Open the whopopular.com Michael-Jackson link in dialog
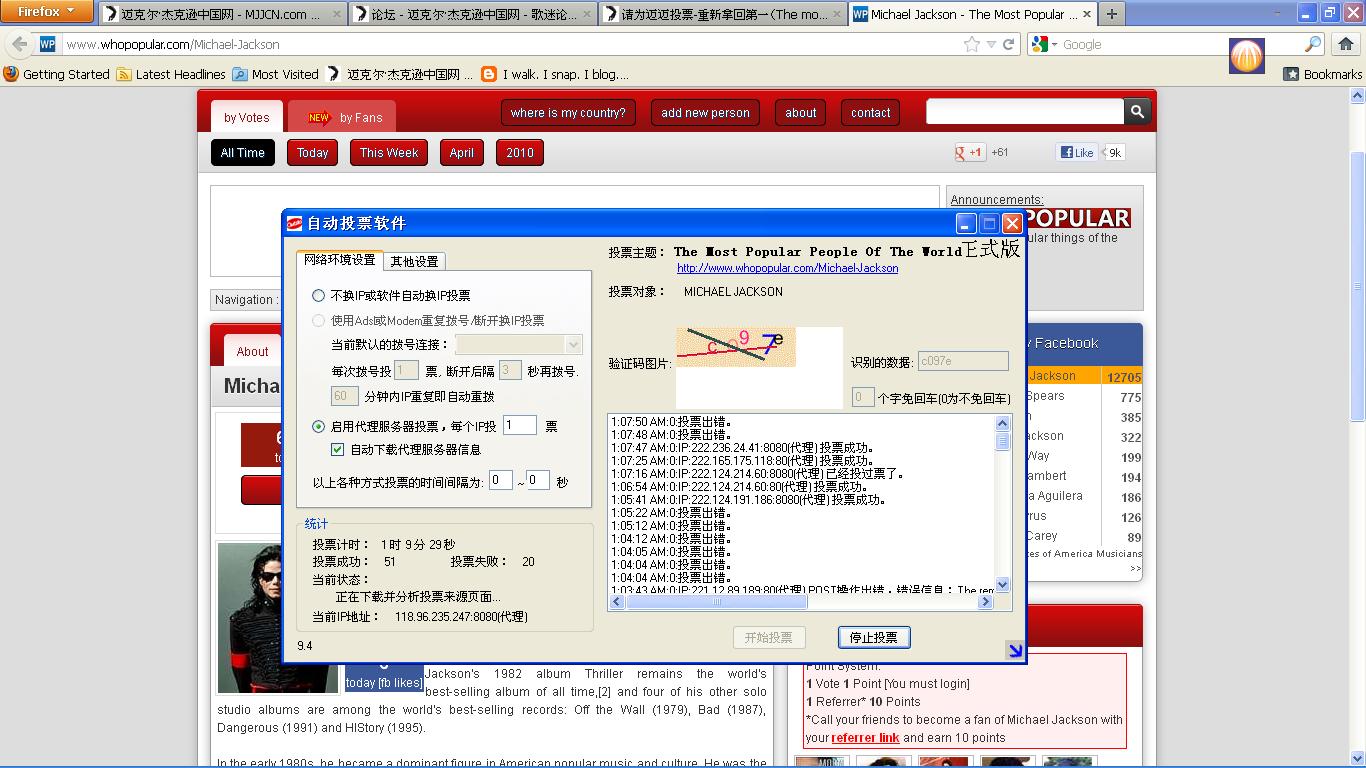 [787, 268]
